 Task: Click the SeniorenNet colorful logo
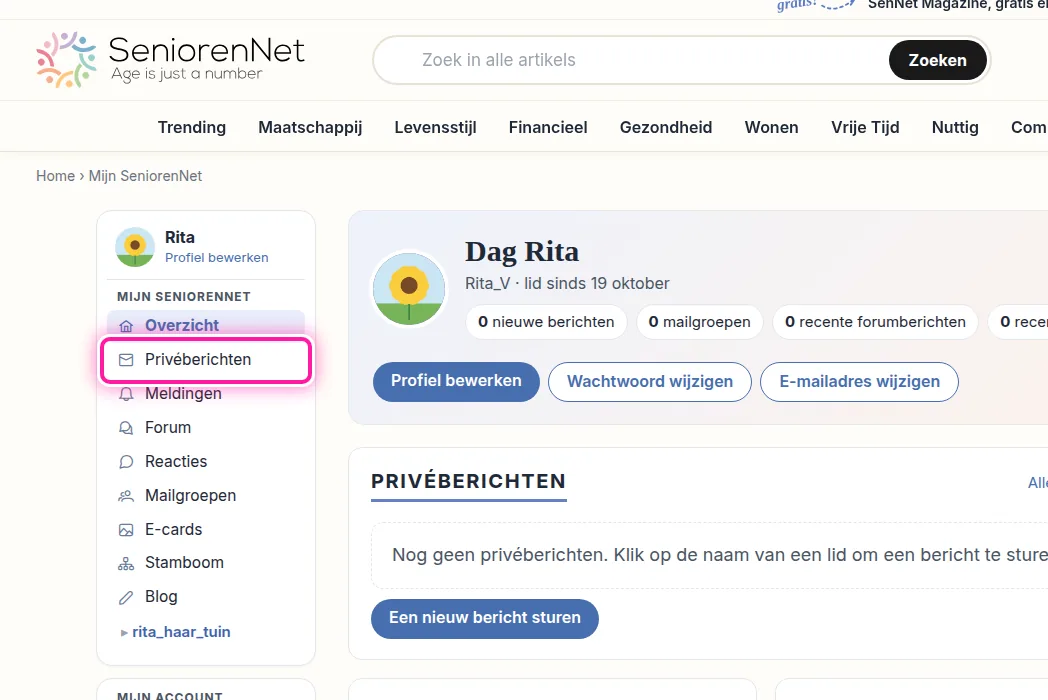click(x=66, y=60)
